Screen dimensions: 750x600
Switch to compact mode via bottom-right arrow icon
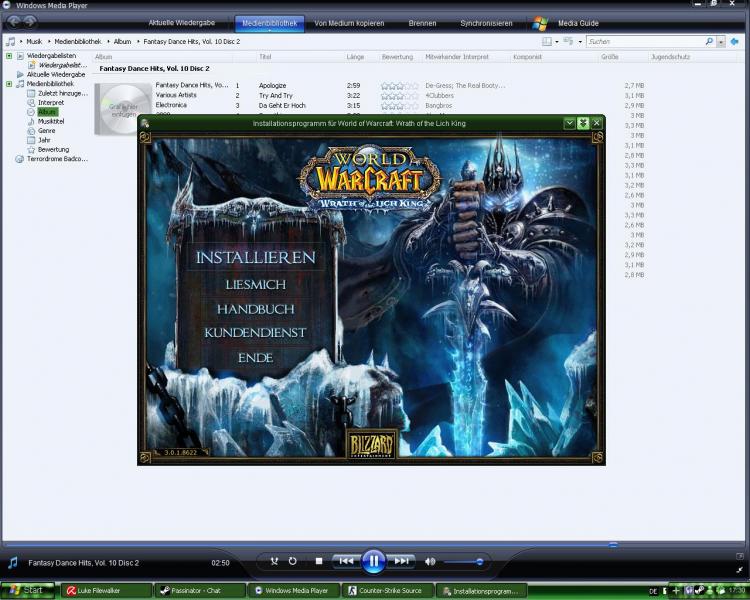[x=740, y=570]
